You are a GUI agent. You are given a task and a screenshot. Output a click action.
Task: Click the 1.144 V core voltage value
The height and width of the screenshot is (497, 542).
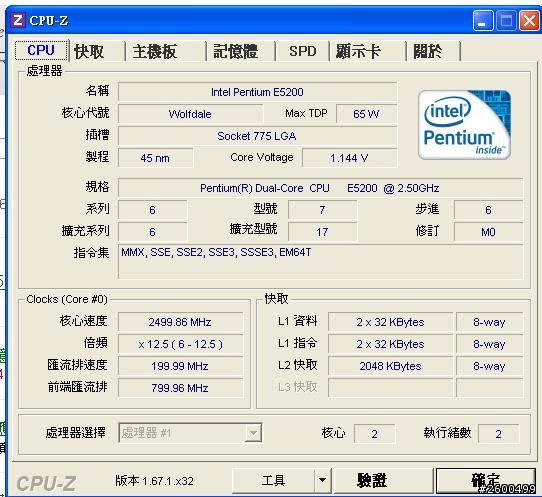click(x=349, y=158)
